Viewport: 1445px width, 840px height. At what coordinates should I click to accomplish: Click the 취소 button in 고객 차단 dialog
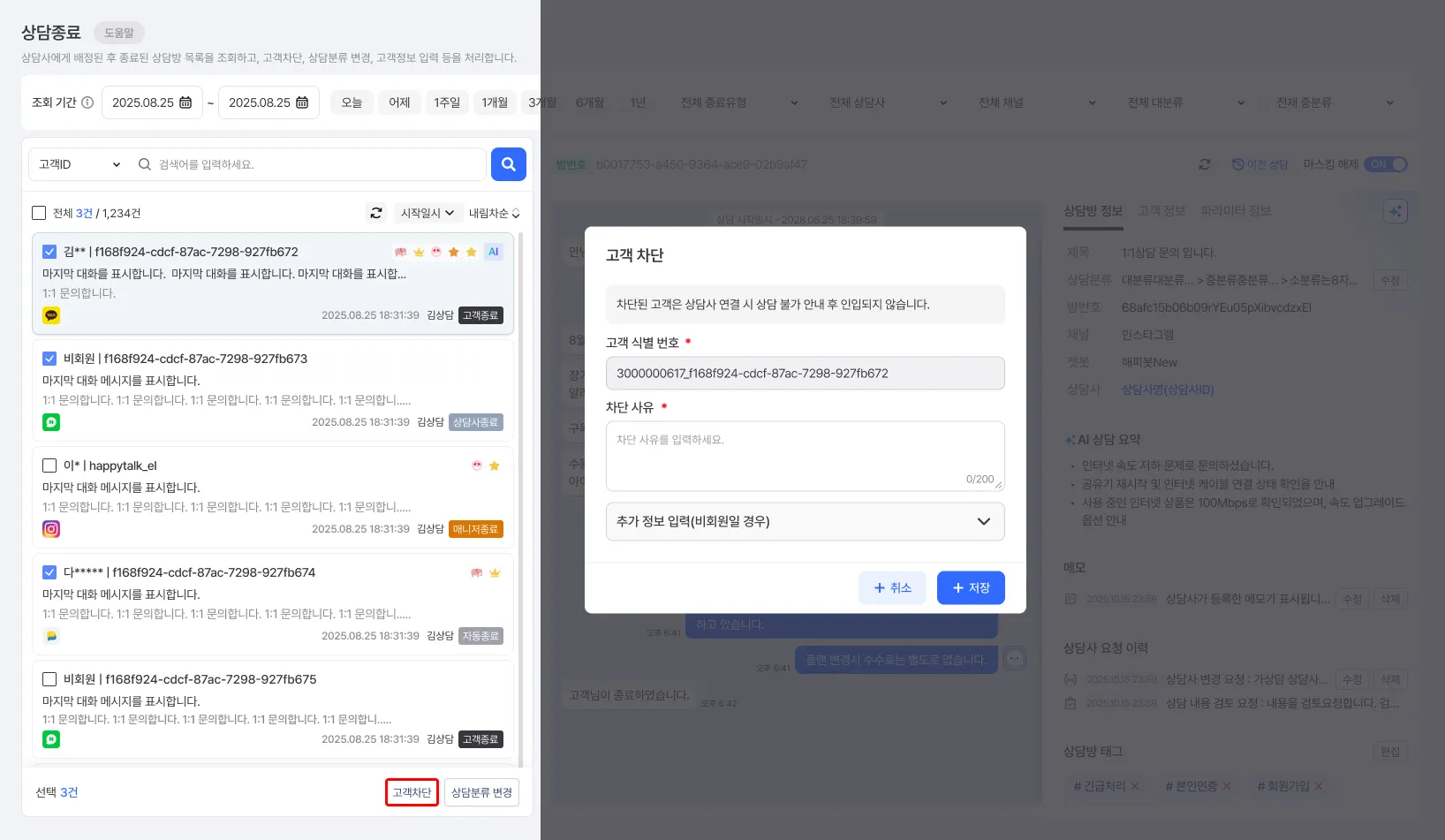pos(892,588)
